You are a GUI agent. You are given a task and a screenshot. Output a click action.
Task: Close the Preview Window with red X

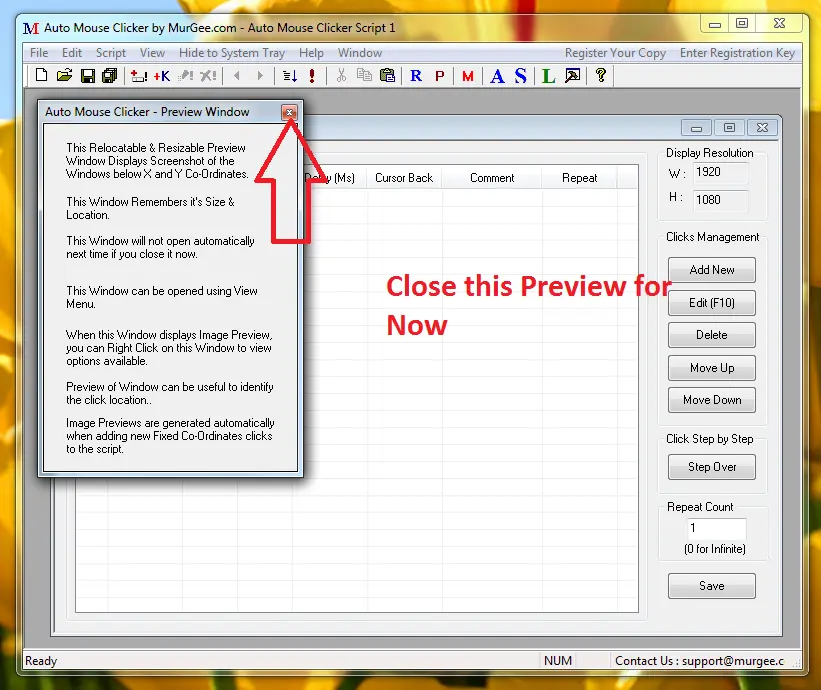click(290, 112)
